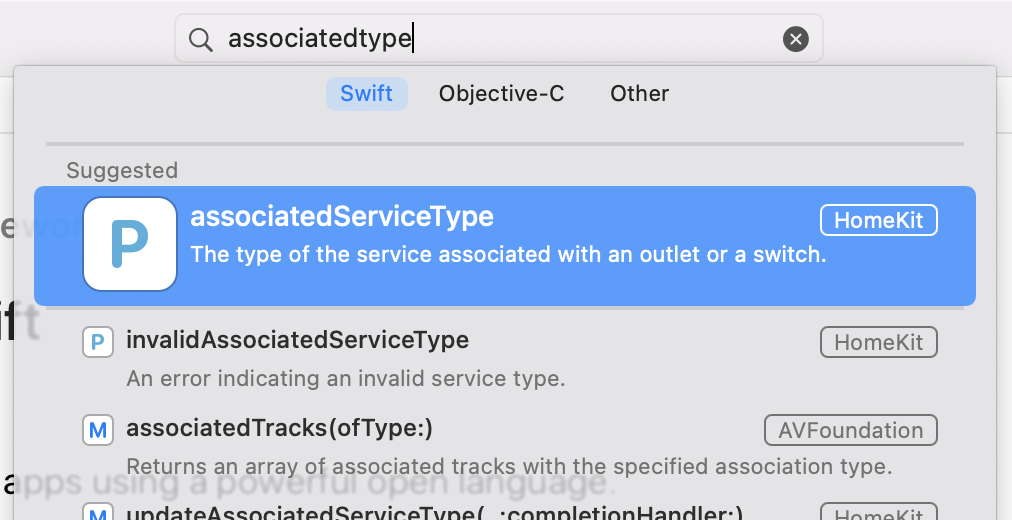Open the updateAssociatedServiceType method result

click(x=434, y=514)
